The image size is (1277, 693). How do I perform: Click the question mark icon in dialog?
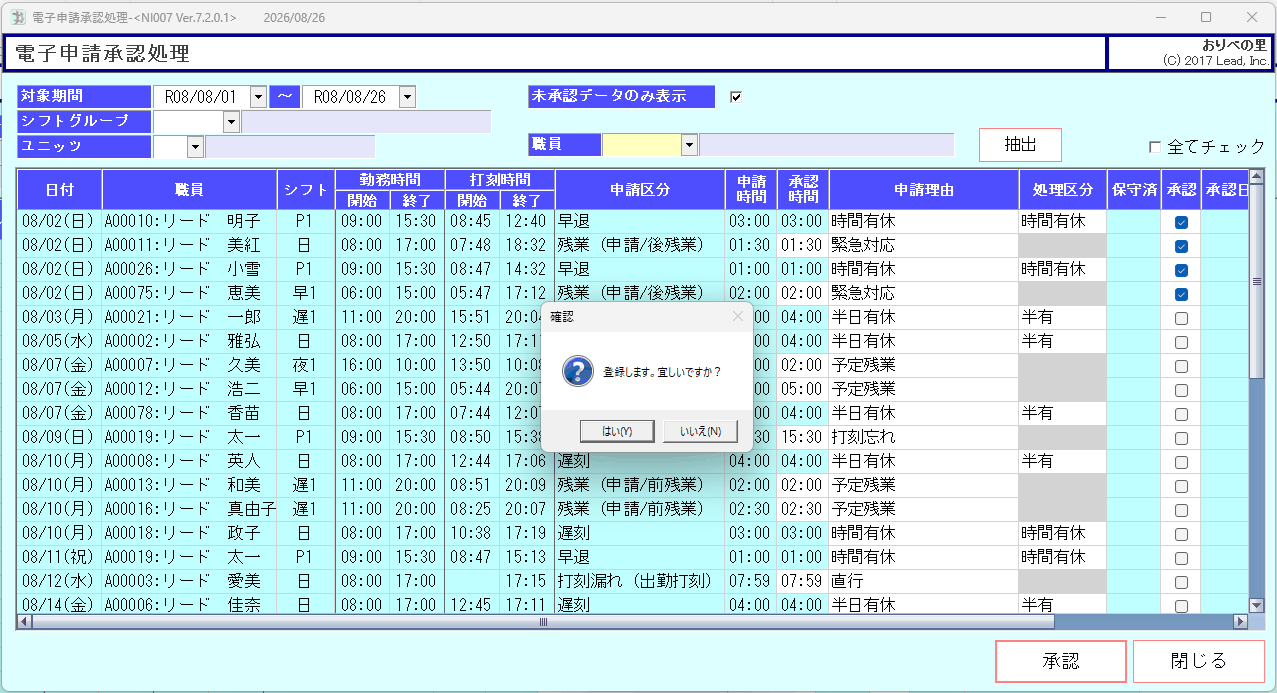[x=576, y=372]
